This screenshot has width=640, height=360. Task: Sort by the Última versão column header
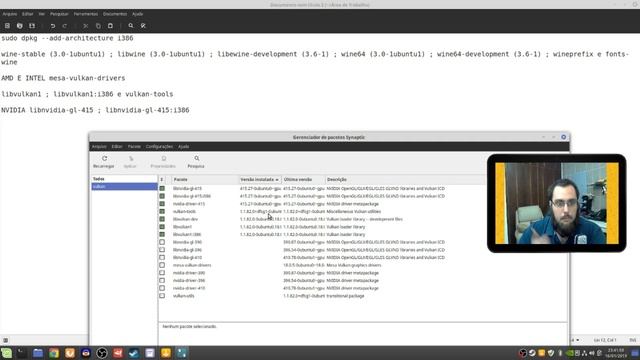(303, 180)
